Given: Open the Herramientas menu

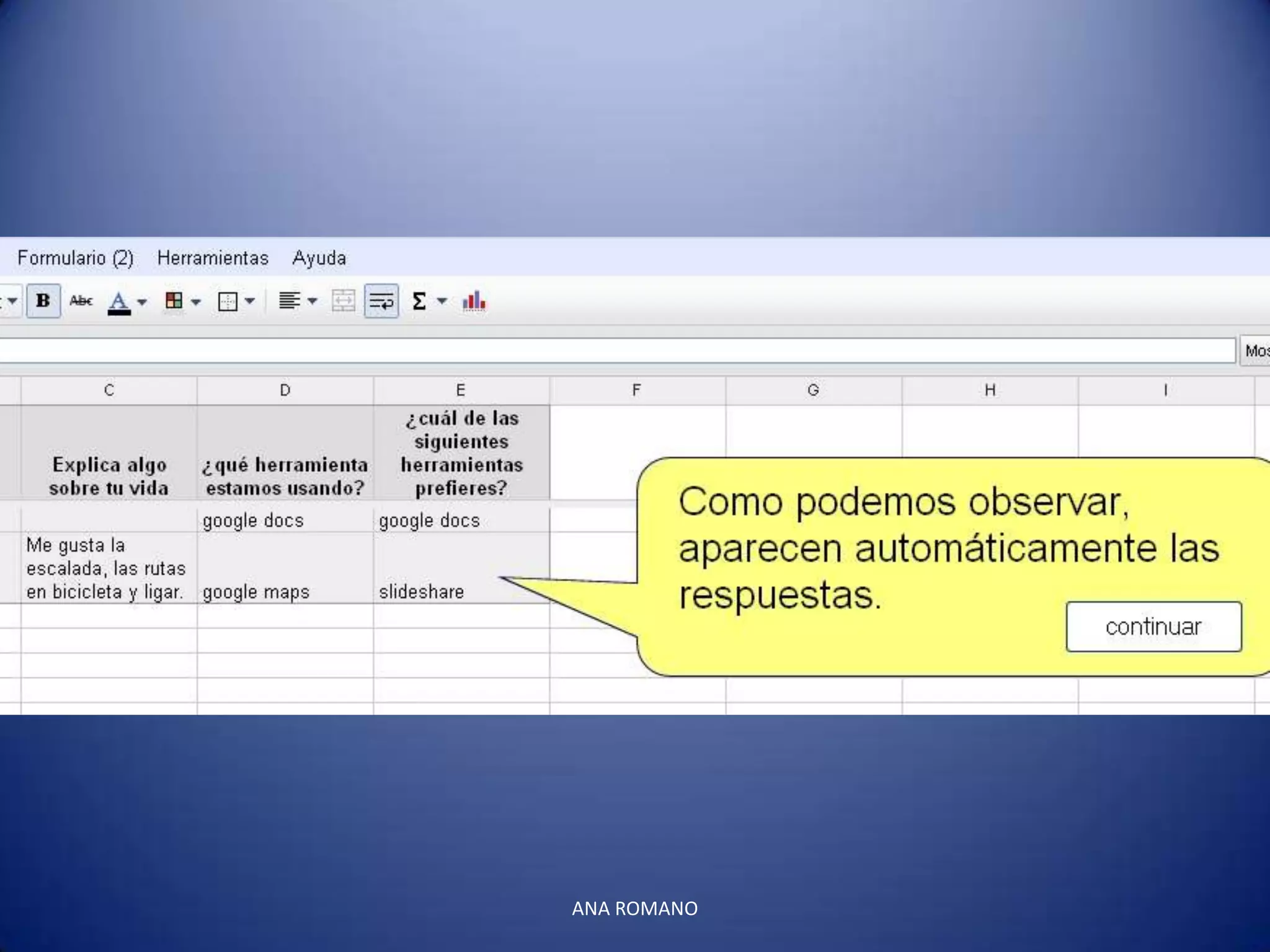Looking at the screenshot, I should (213, 258).
